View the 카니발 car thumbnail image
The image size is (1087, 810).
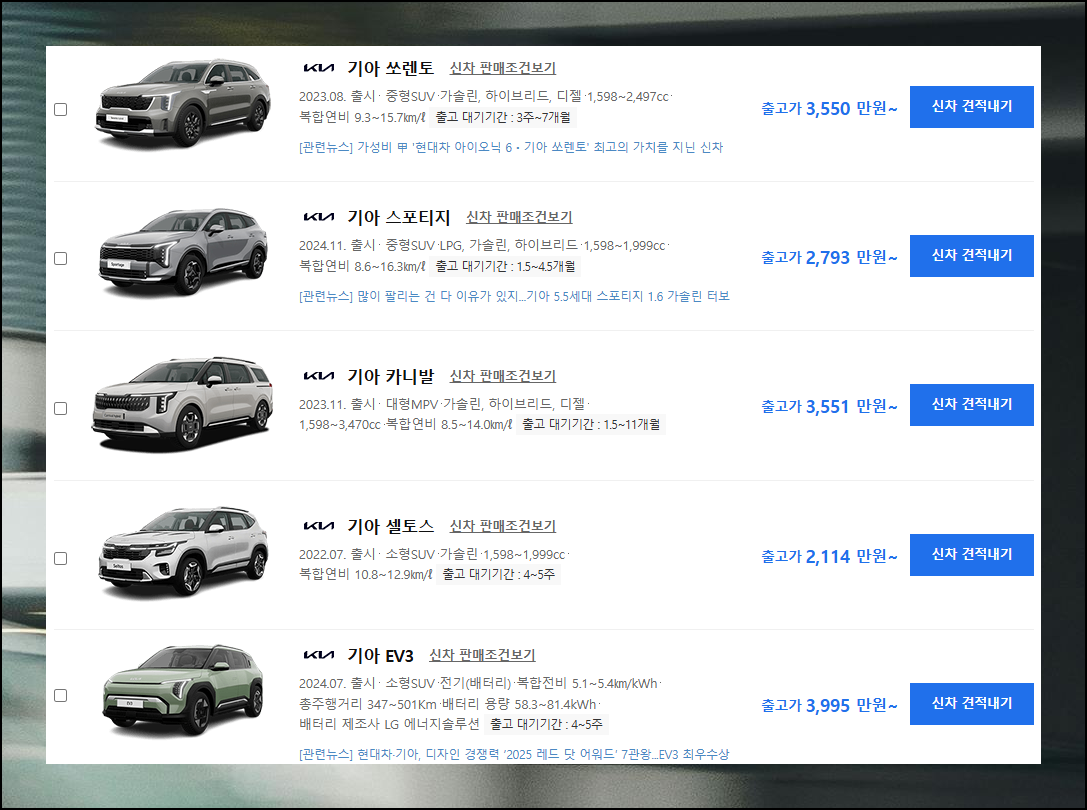pyautogui.click(x=182, y=404)
